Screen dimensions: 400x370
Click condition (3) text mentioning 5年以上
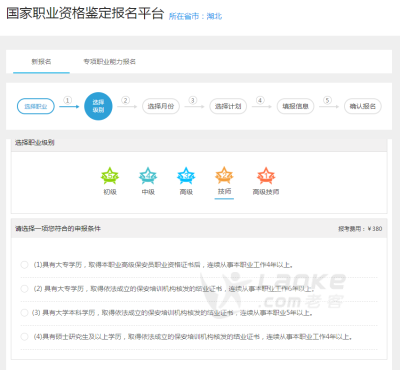coord(172,313)
